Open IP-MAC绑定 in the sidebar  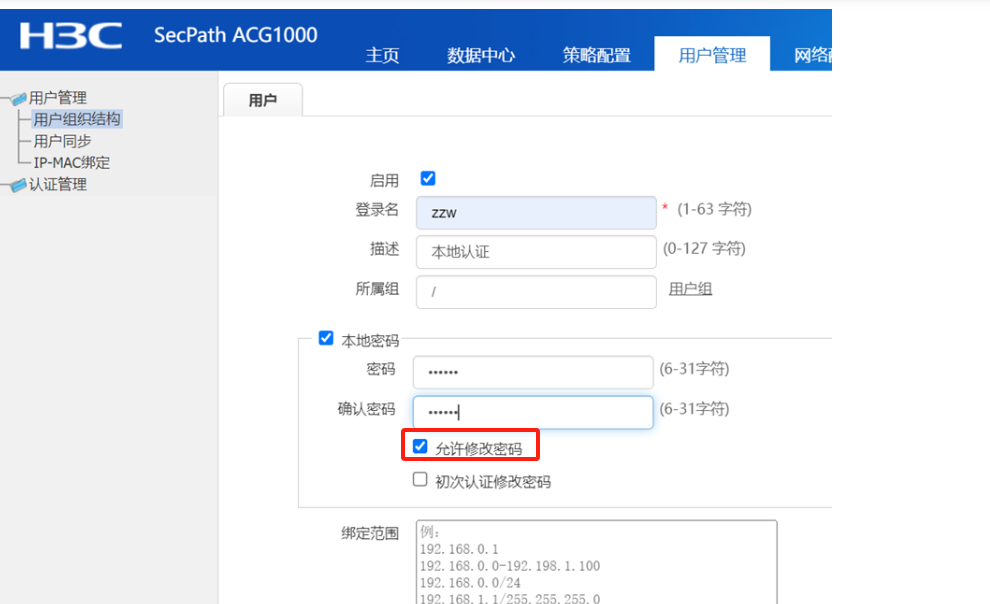pyautogui.click(x=71, y=163)
